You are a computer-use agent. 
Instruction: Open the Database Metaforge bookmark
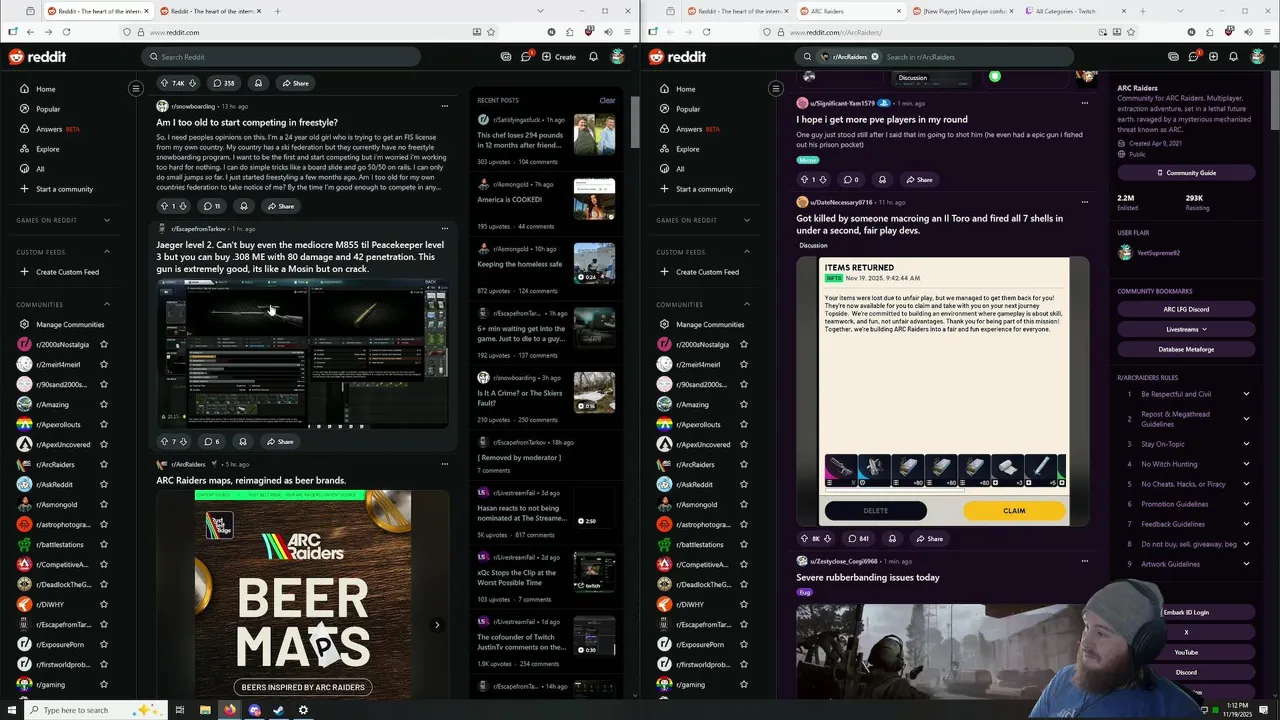tap(1185, 349)
